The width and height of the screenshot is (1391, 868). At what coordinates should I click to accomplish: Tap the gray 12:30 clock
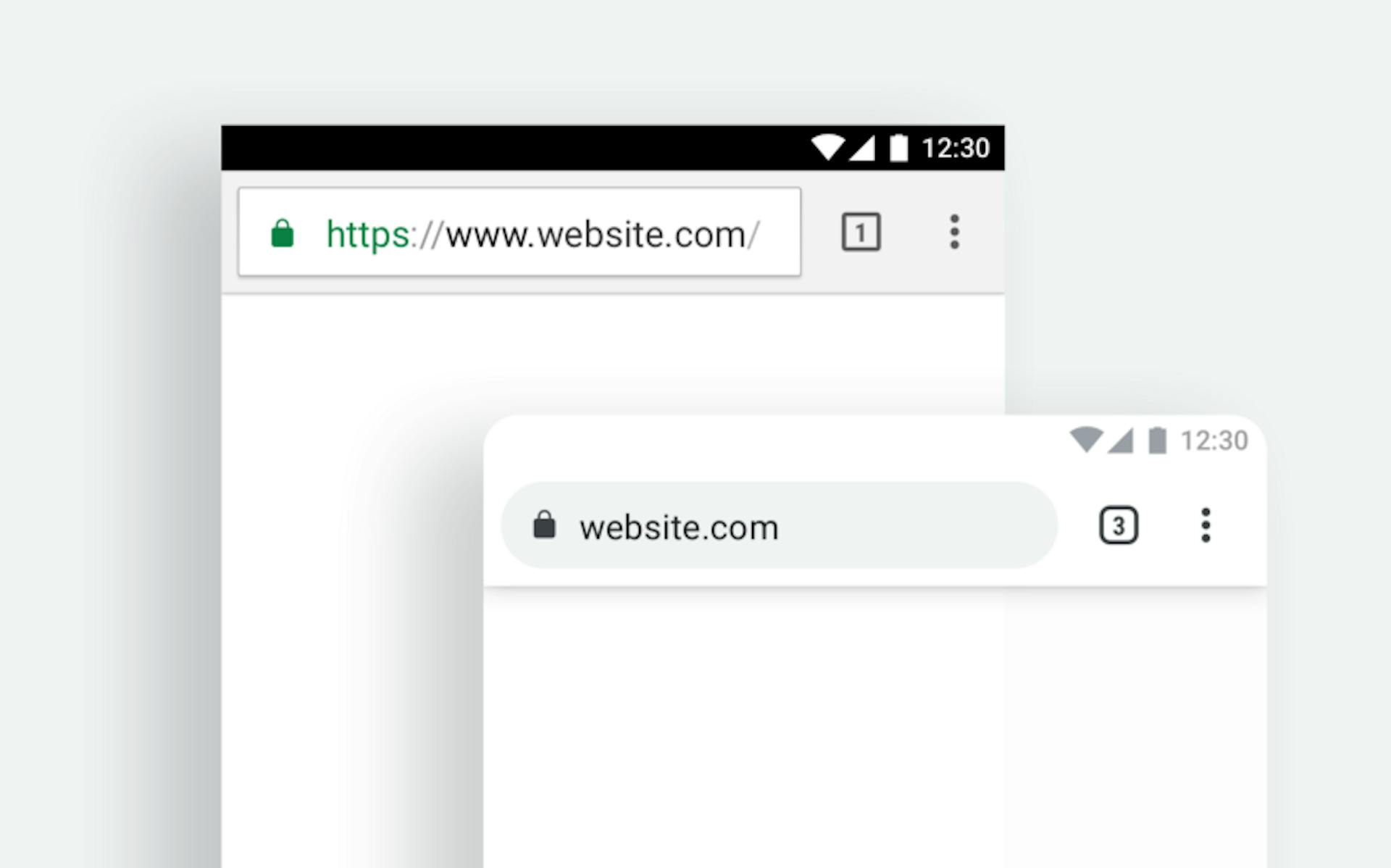coord(1214,440)
